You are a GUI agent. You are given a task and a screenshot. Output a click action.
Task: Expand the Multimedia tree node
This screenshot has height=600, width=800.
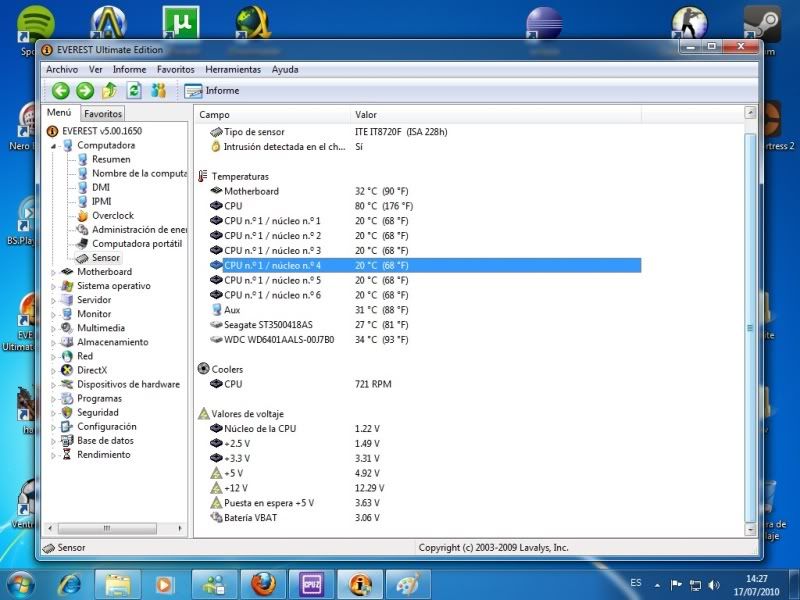pyautogui.click(x=53, y=329)
